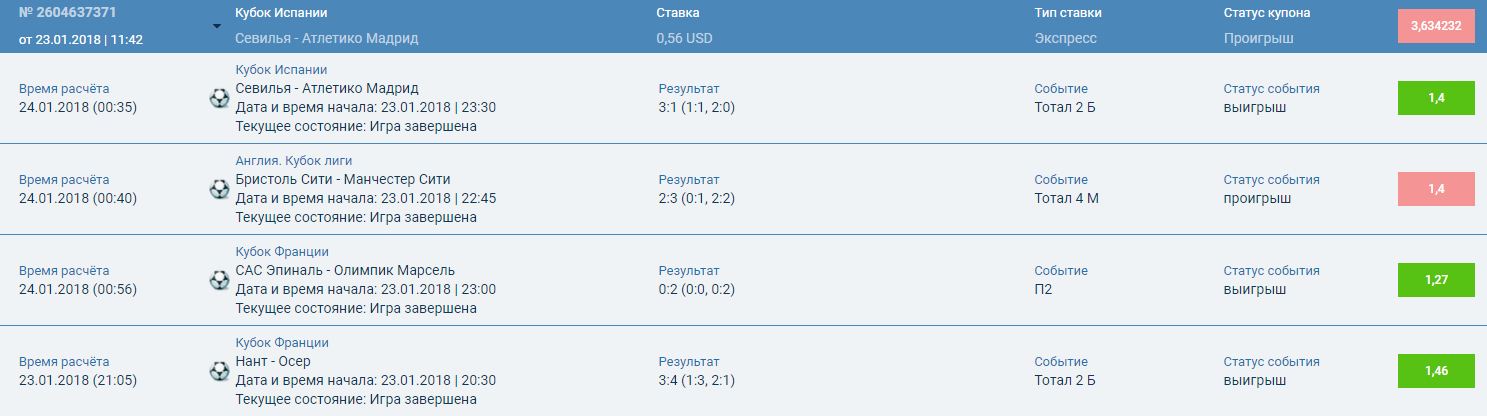Screen dimensions: 1487x416
Task: Open the Кубок Франции link above САС Эпиналь
Action: (282, 252)
